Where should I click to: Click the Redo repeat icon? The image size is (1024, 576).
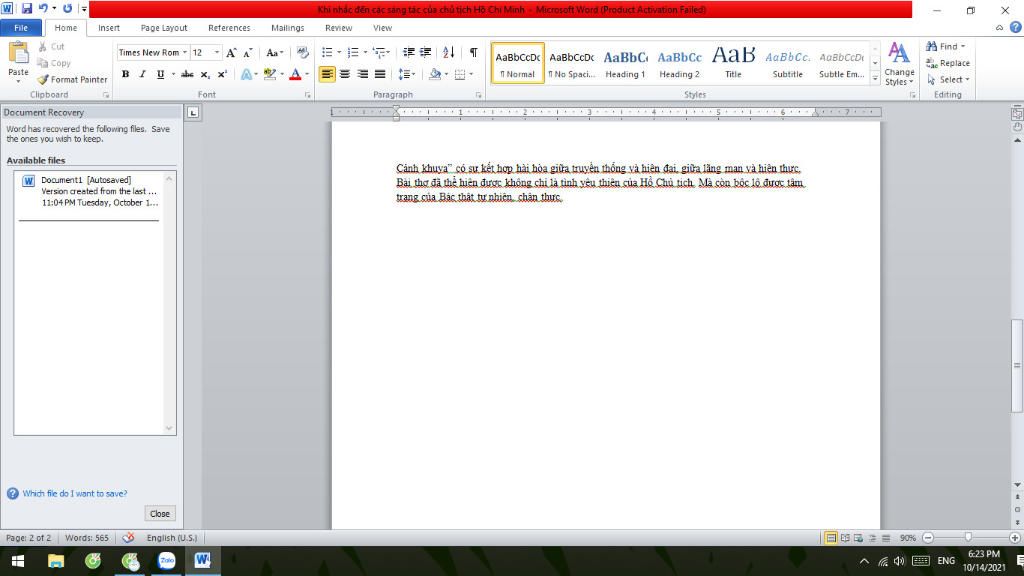[x=67, y=9]
